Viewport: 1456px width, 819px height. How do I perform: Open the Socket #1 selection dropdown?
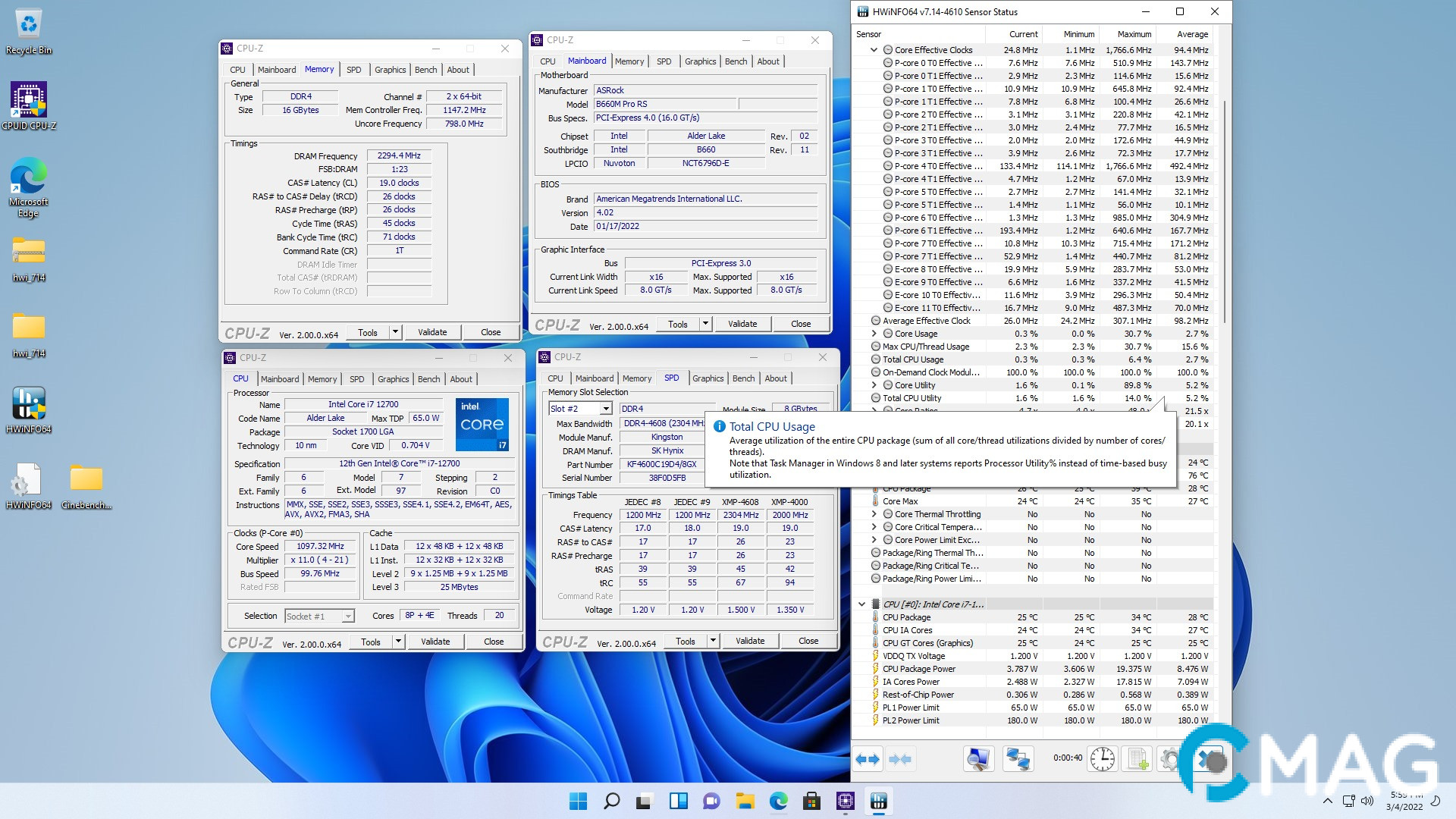pos(347,617)
